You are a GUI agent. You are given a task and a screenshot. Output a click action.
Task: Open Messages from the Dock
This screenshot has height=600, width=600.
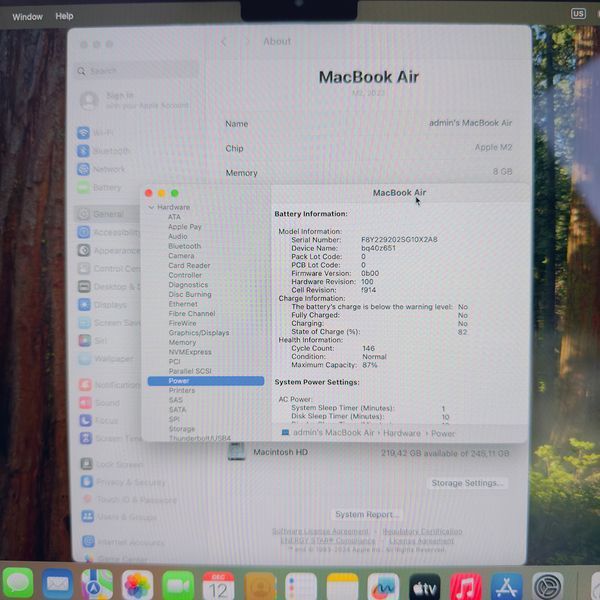[17, 584]
